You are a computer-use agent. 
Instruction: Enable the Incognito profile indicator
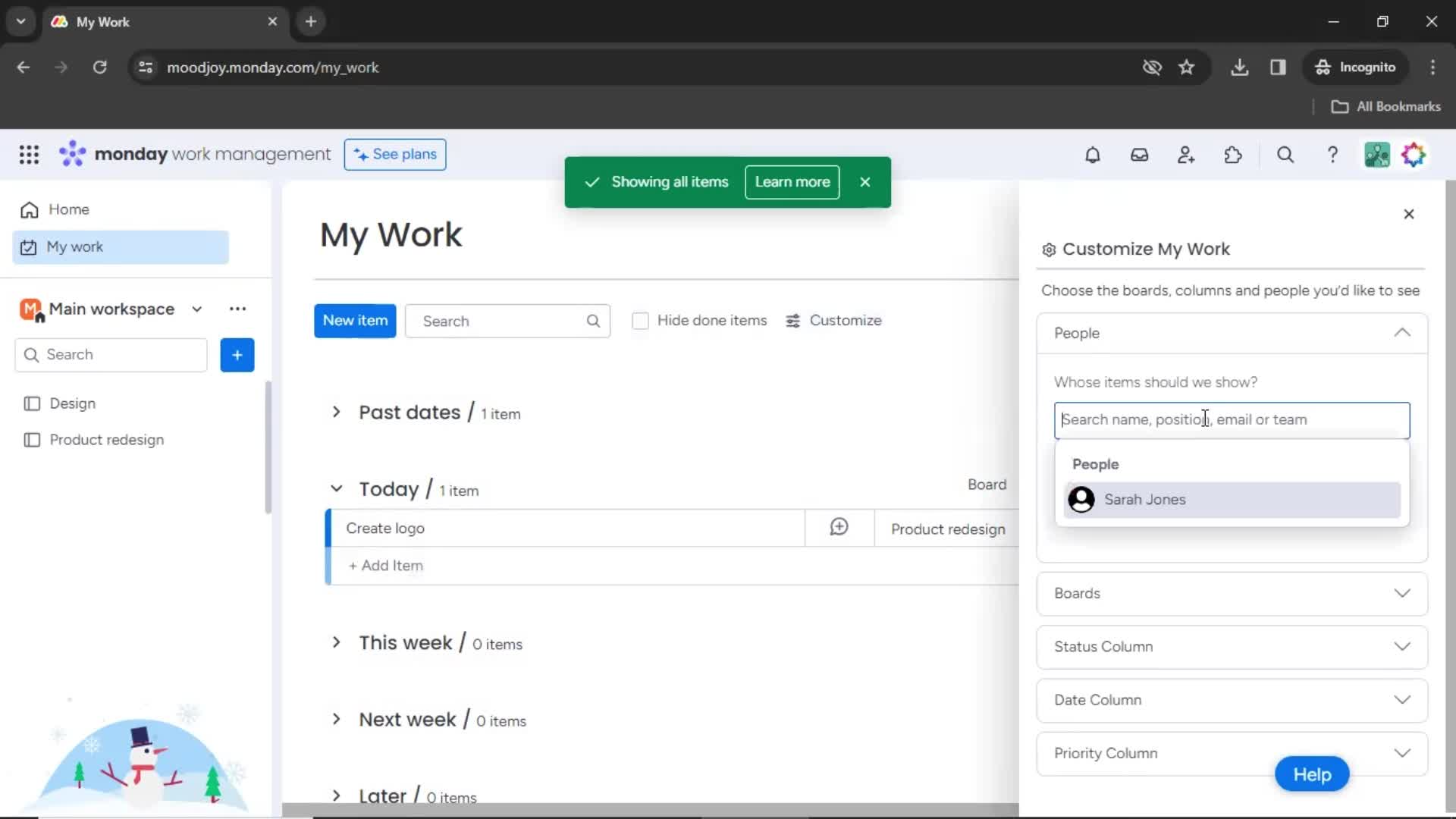(x=1357, y=67)
